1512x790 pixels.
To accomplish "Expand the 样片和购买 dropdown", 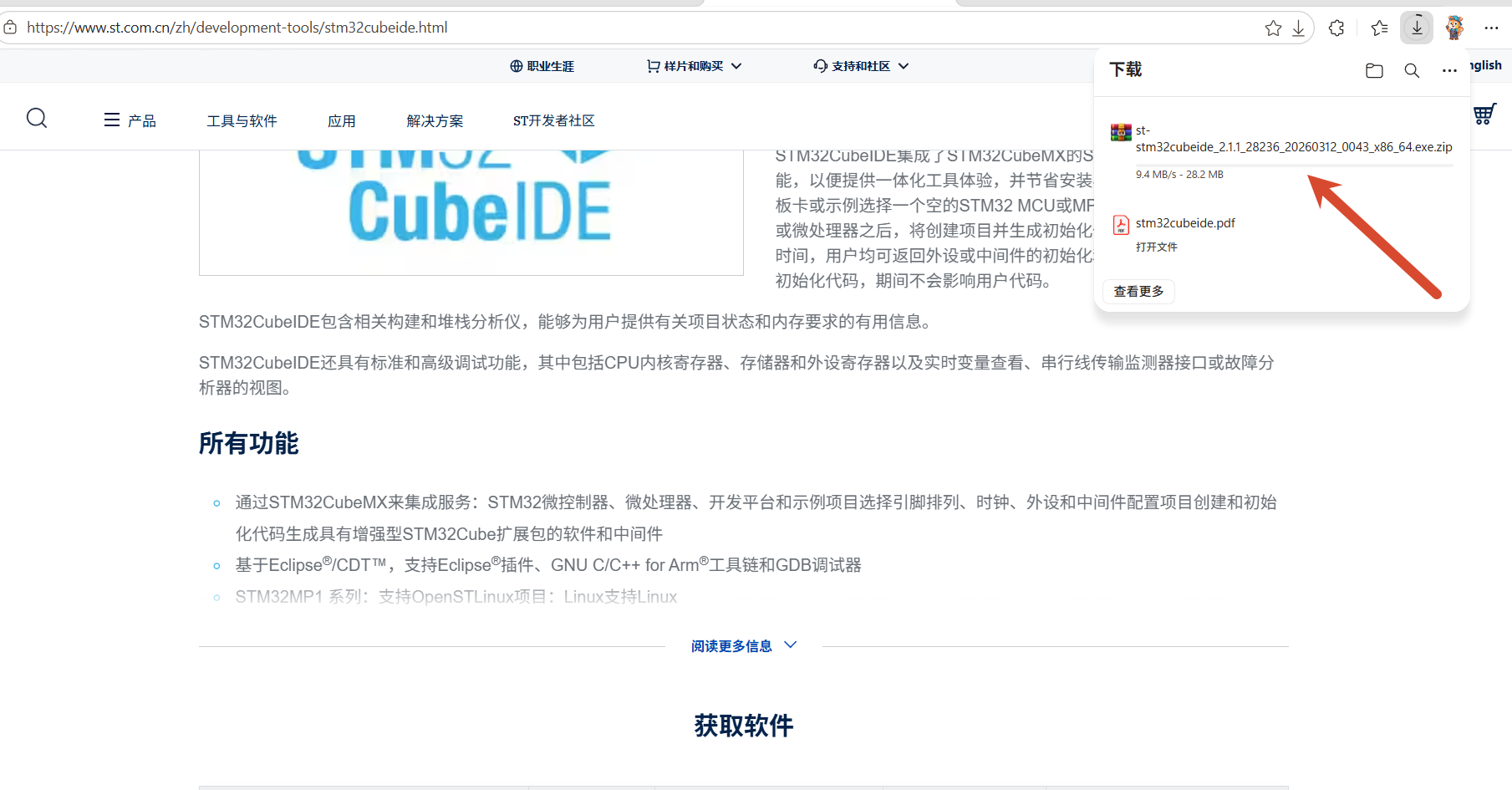I will 694,66.
